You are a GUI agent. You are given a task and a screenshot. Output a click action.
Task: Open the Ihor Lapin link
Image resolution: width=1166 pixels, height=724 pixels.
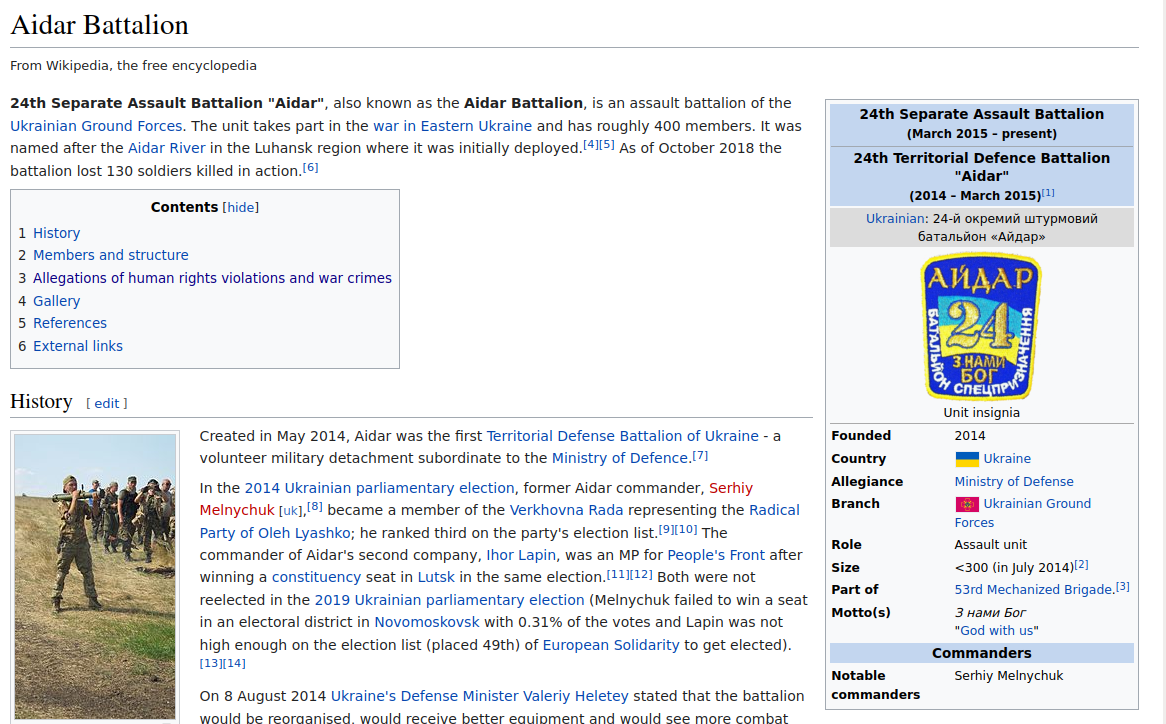tap(521, 555)
